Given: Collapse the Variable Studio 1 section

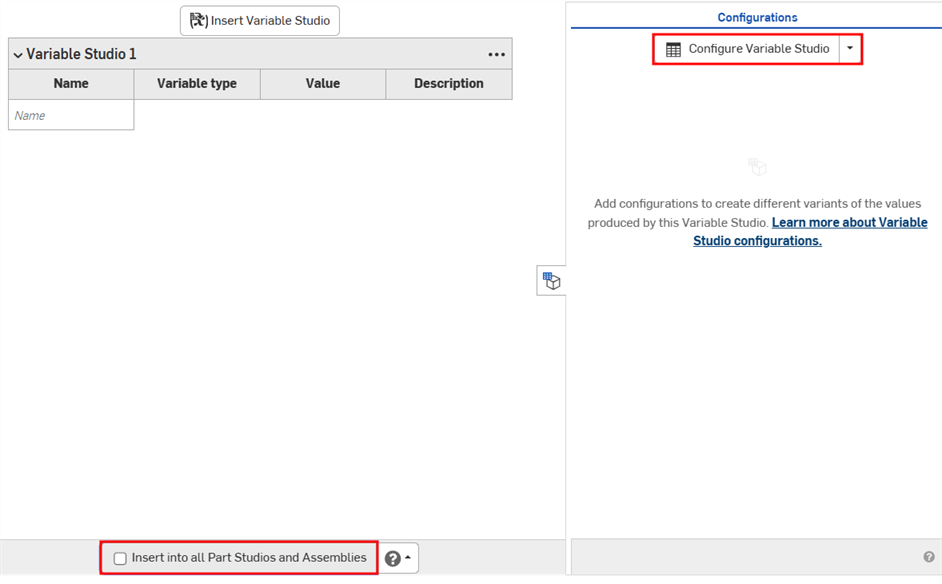Looking at the screenshot, I should 18,55.
